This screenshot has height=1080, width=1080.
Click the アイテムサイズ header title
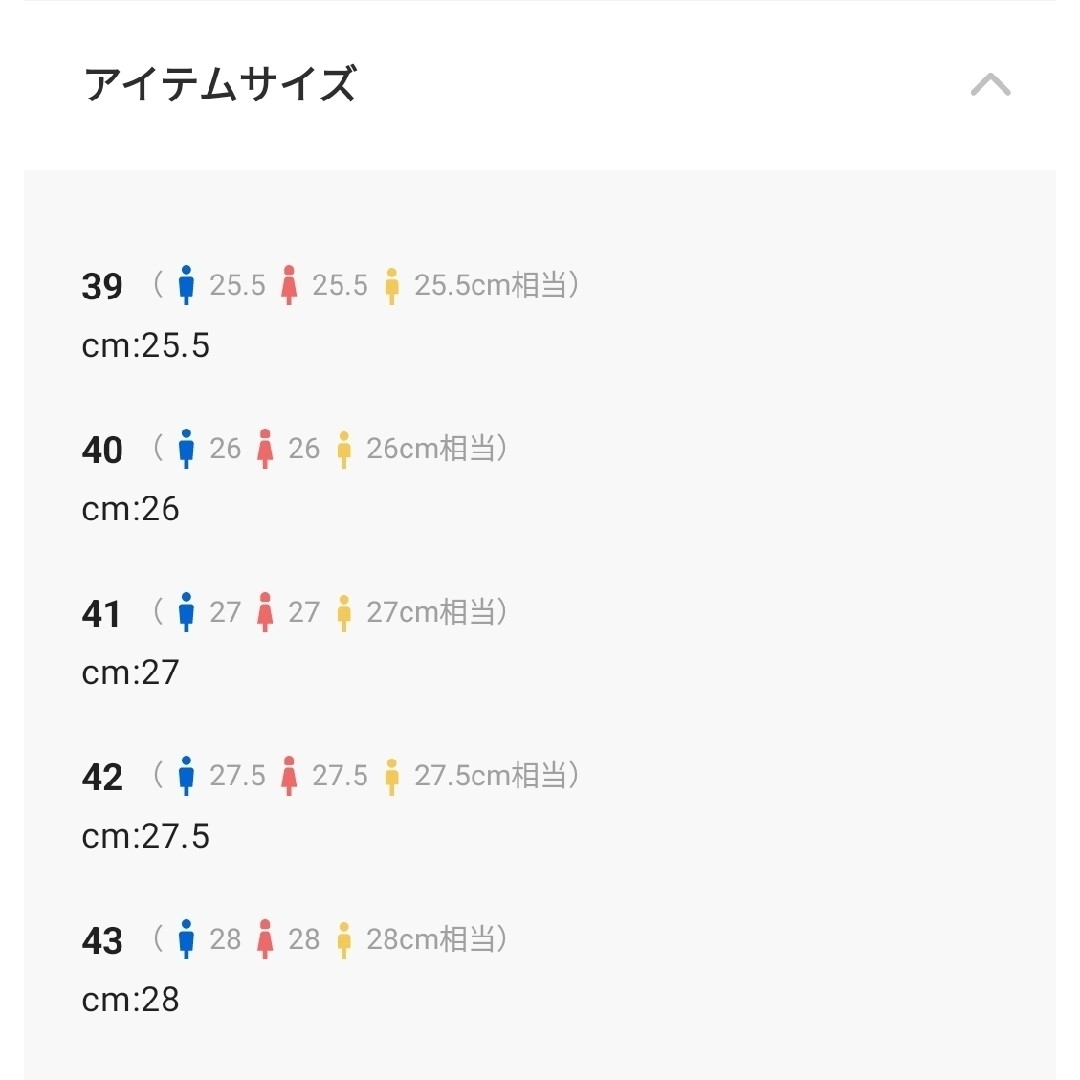click(220, 84)
